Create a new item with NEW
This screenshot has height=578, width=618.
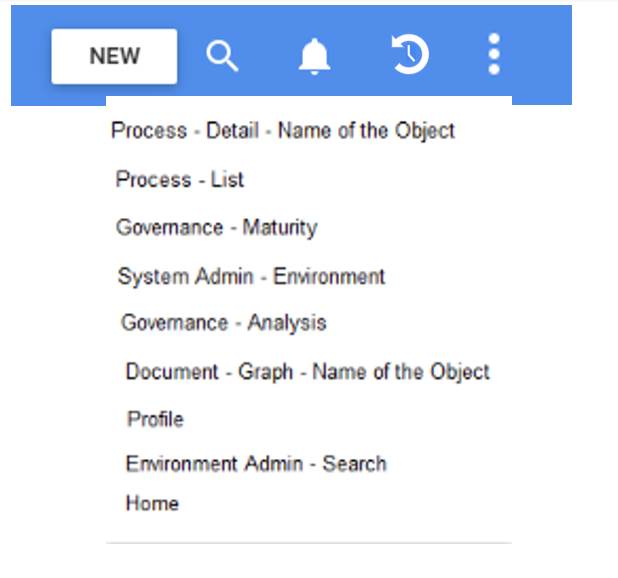point(114,56)
